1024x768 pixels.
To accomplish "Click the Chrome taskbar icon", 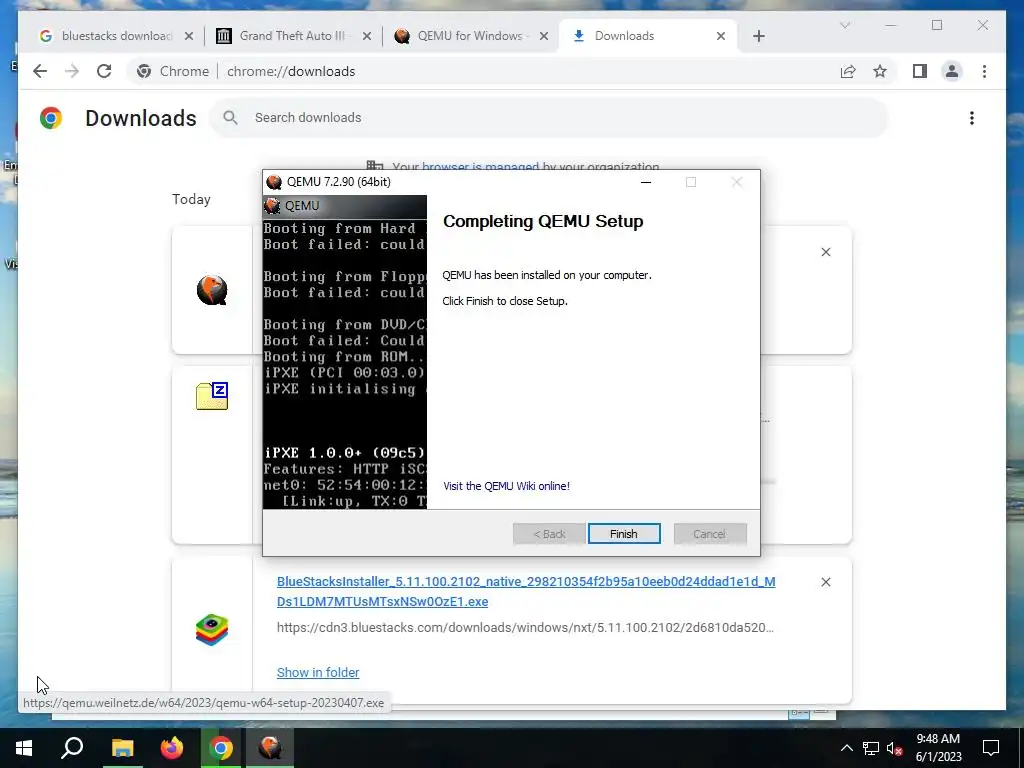I will point(221,748).
